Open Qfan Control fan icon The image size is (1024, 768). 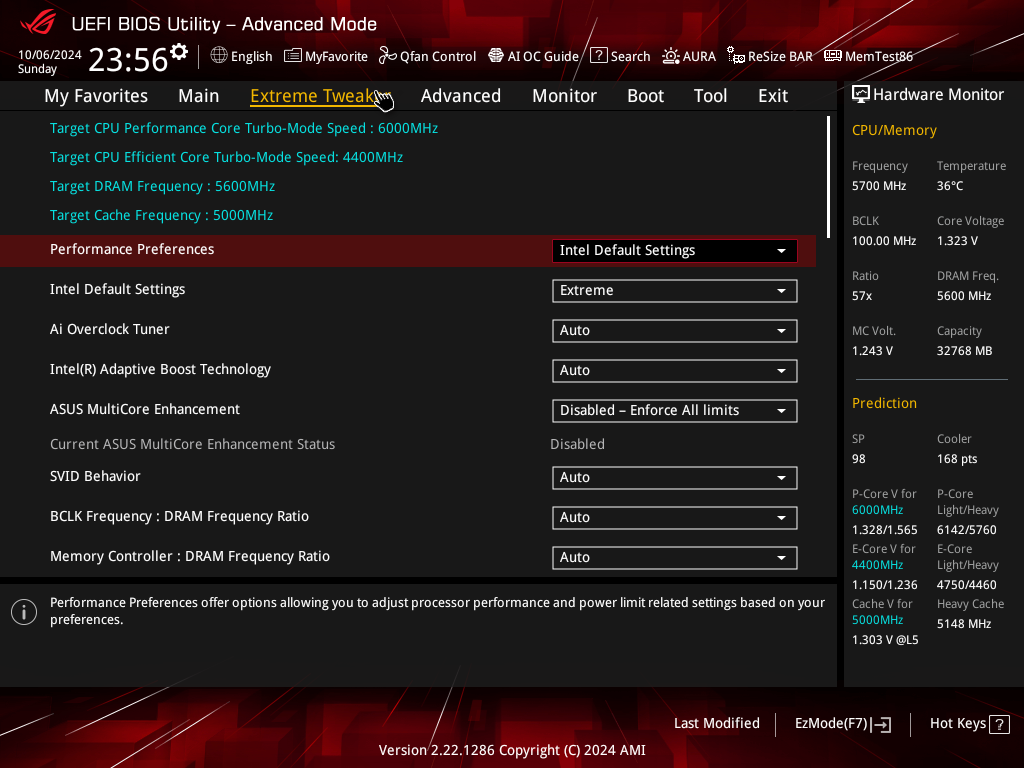pyautogui.click(x=388, y=56)
